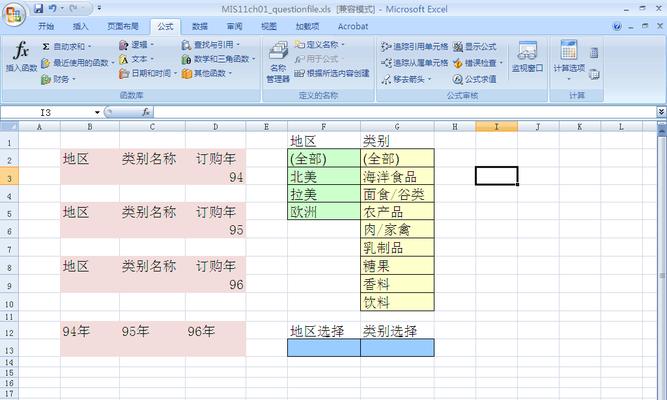Viewport: 667px width, 400px height.
Task: Click inside the Name Box showing I3
Action: pyautogui.click(x=47, y=112)
